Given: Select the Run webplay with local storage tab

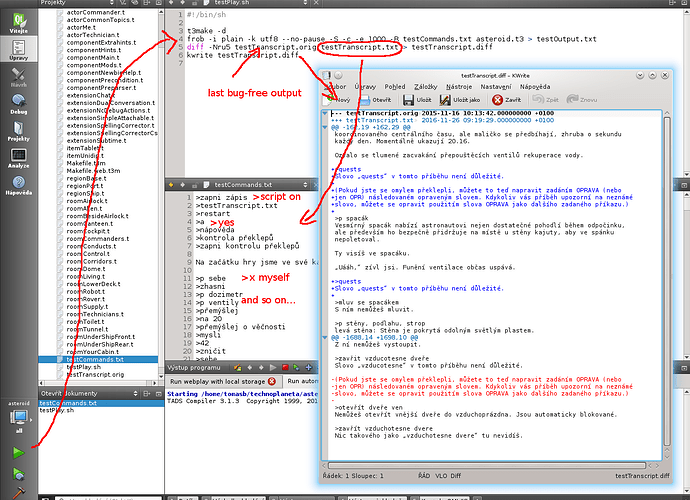Looking at the screenshot, I should click(223, 381).
